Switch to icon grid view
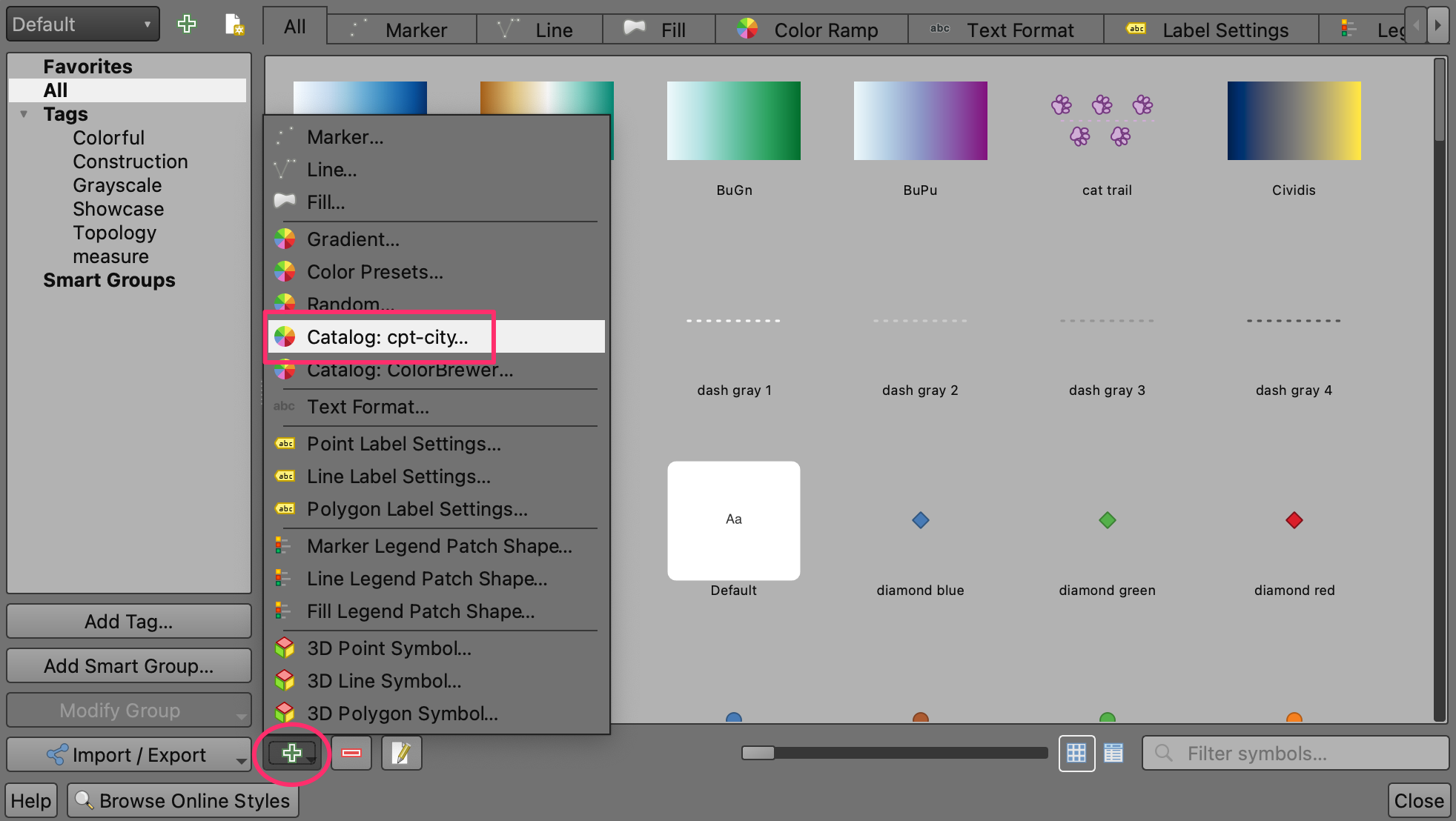The height and width of the screenshot is (821, 1456). [1076, 753]
